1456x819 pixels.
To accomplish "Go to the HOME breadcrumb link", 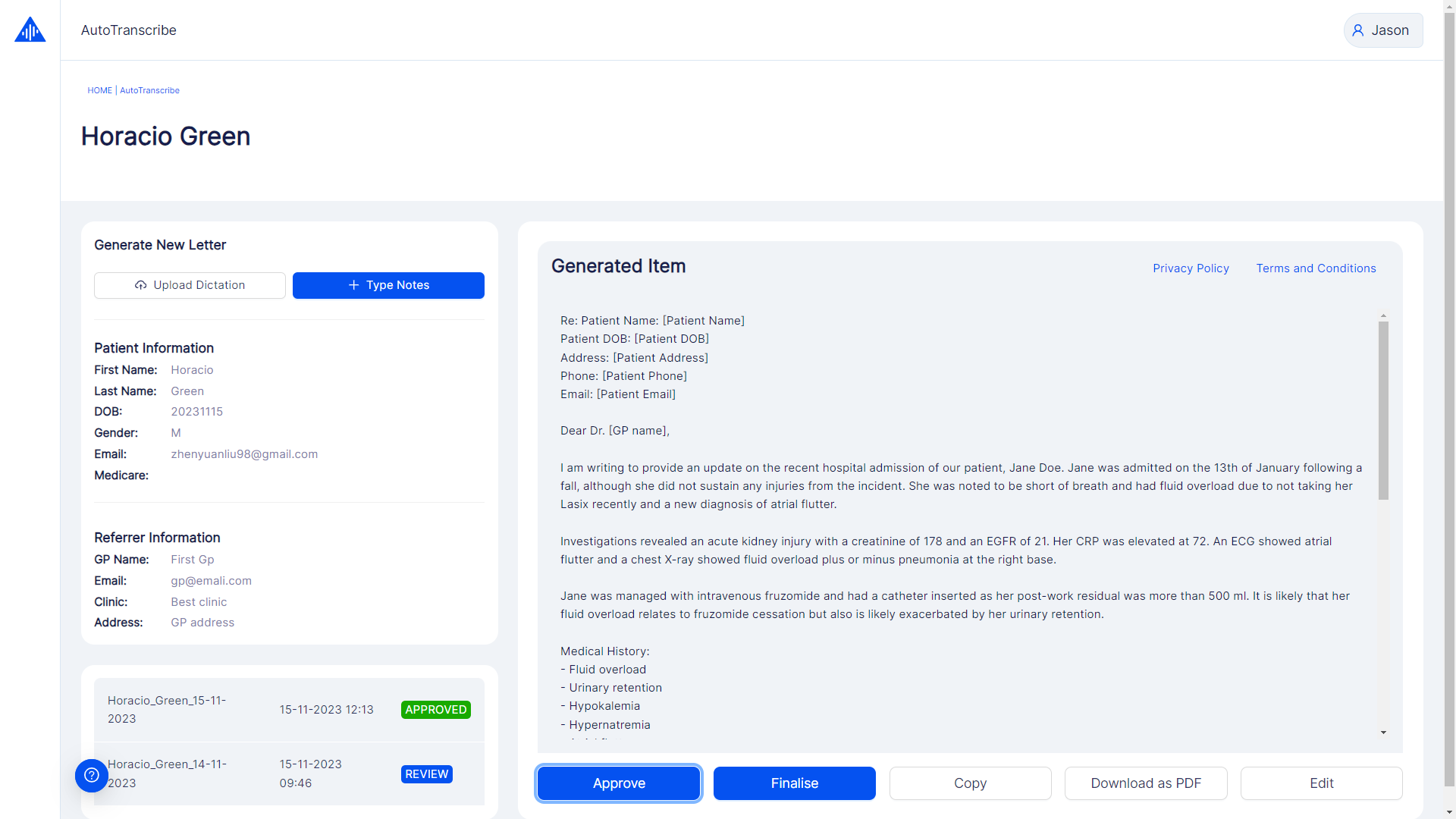I will 99,90.
